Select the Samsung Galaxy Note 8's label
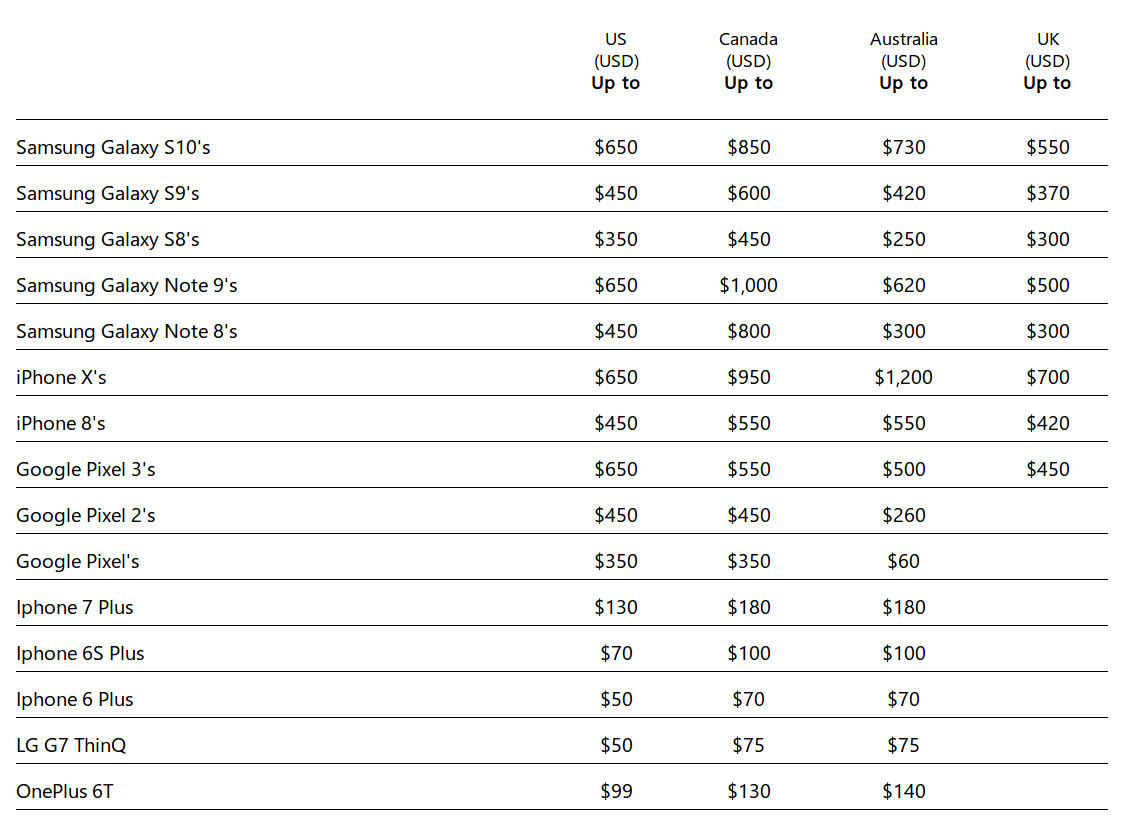Screen dimensions: 1123x820 coord(127,332)
